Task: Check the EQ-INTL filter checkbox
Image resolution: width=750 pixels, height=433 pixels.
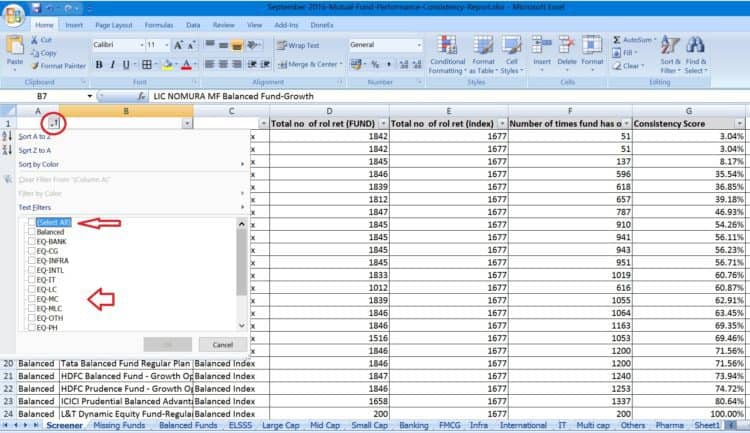Action: click(x=32, y=270)
